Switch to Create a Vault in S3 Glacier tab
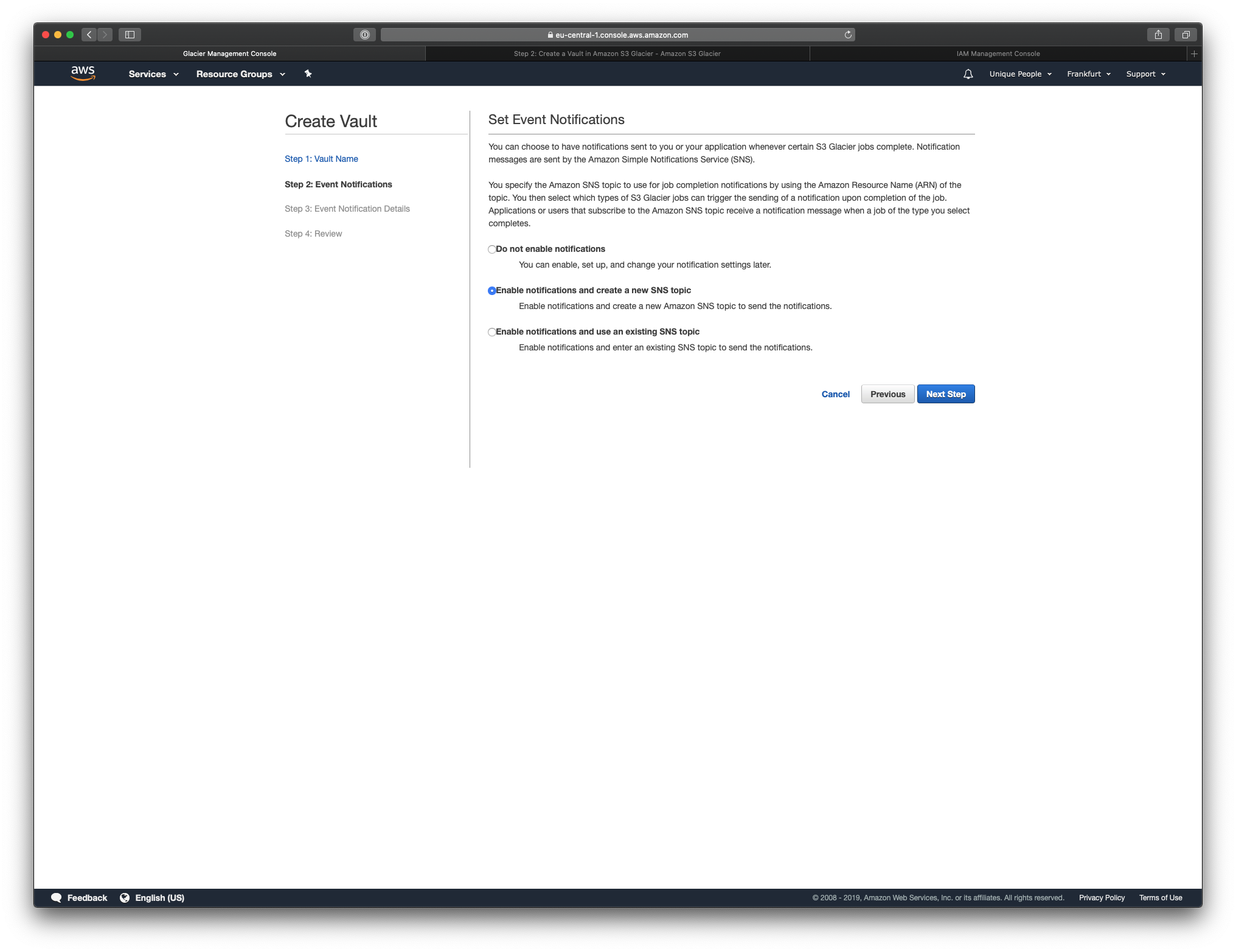Viewport: 1236px width, 952px height. [617, 54]
